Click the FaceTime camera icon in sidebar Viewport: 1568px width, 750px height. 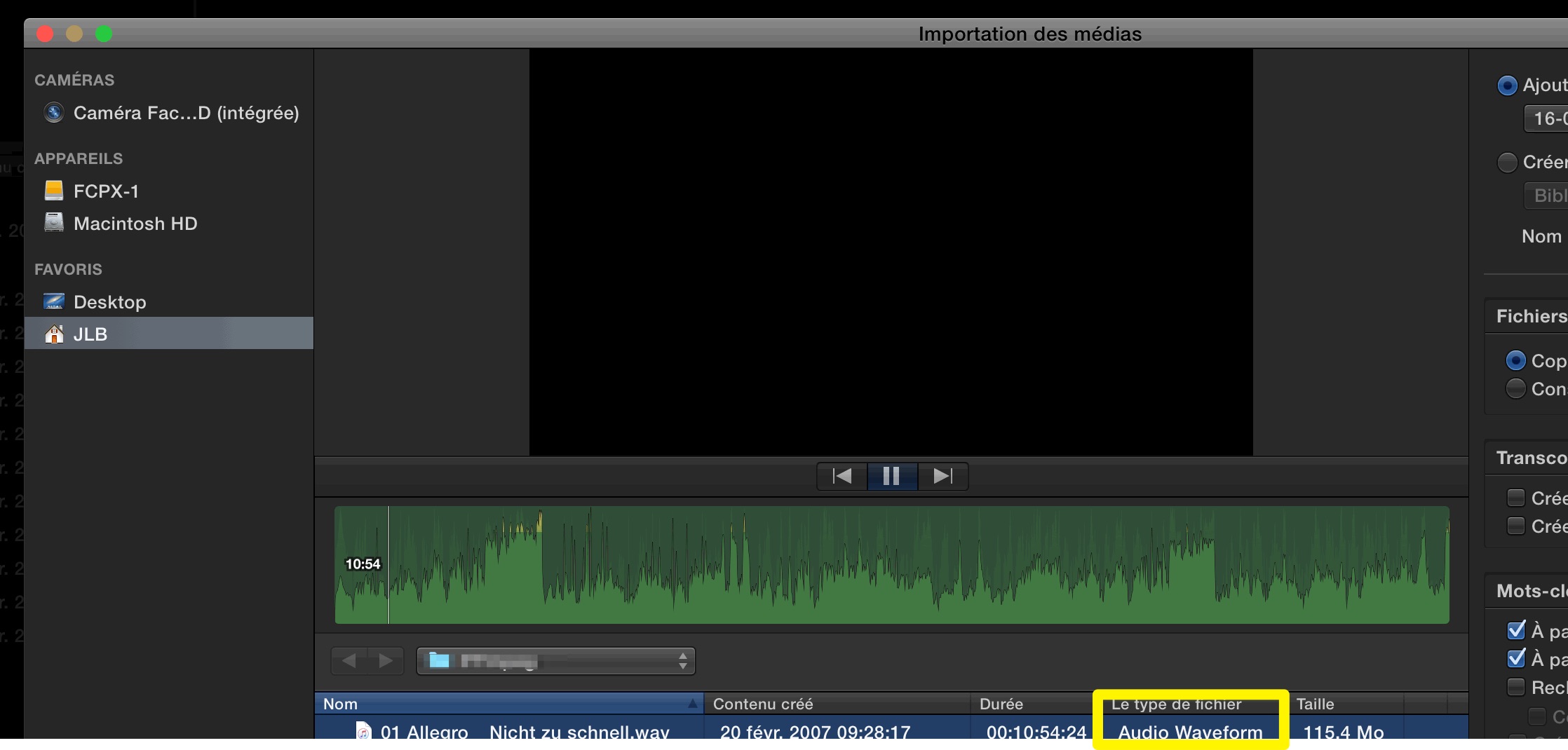pyautogui.click(x=54, y=113)
